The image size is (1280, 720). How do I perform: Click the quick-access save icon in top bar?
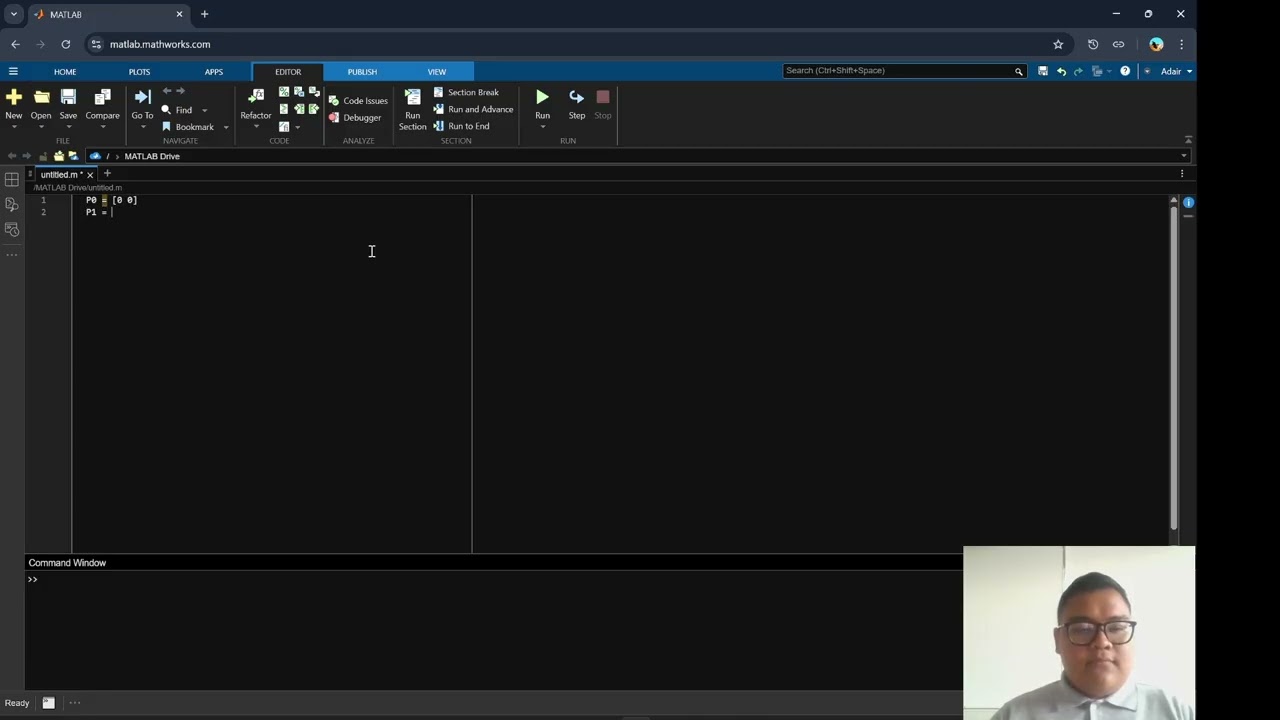(x=1043, y=71)
